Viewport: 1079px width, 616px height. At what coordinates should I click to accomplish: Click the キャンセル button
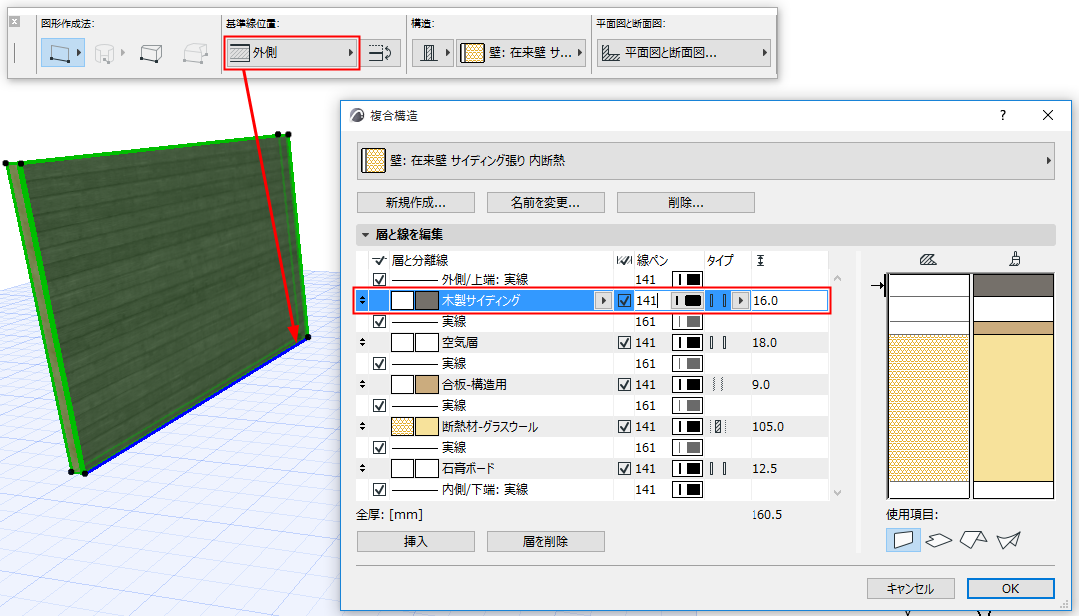pos(910,588)
